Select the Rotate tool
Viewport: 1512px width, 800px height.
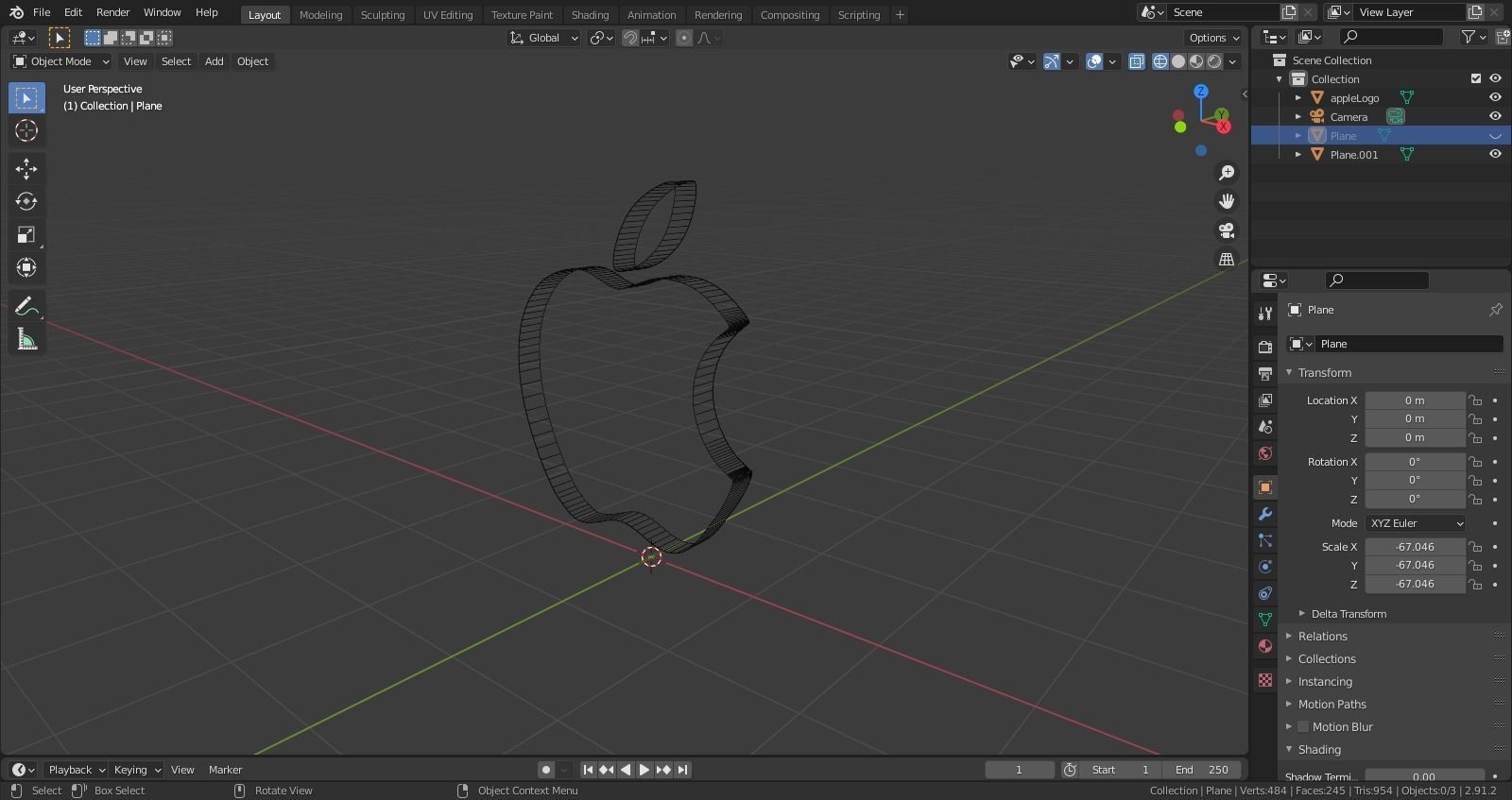tap(26, 201)
